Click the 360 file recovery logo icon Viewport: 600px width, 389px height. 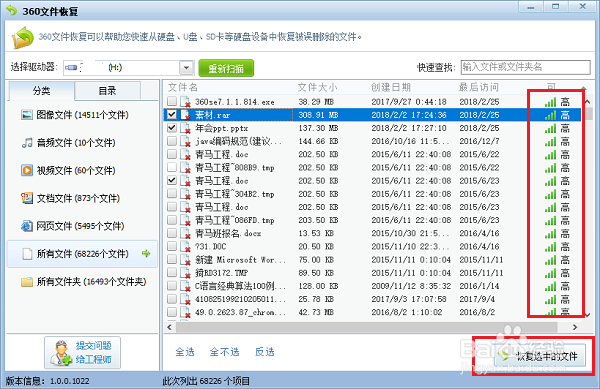(23, 37)
